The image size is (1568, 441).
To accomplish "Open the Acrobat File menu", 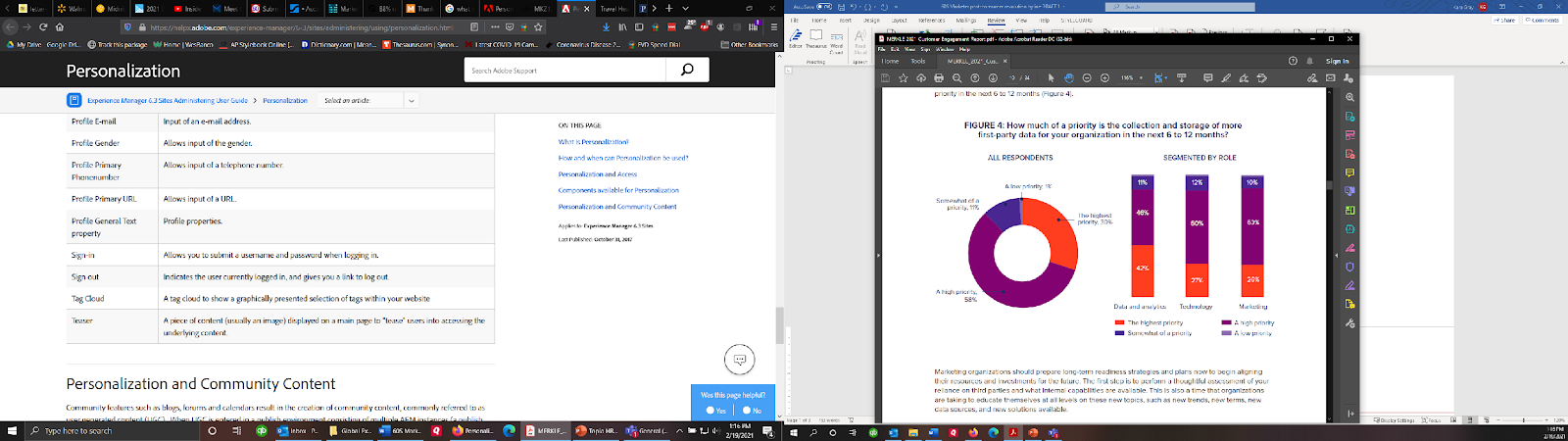I will (881, 49).
